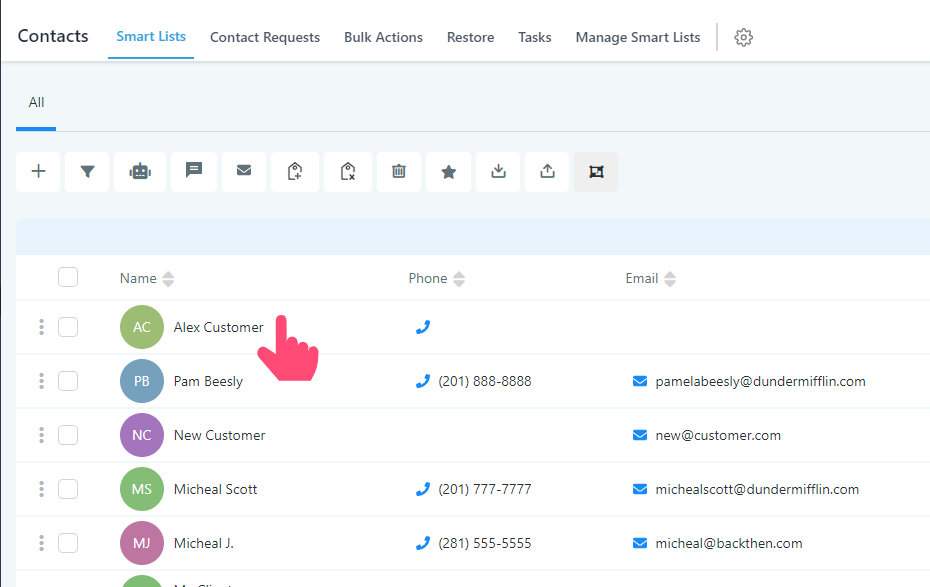Click the import contacts download icon
This screenshot has width=930, height=587.
[498, 171]
